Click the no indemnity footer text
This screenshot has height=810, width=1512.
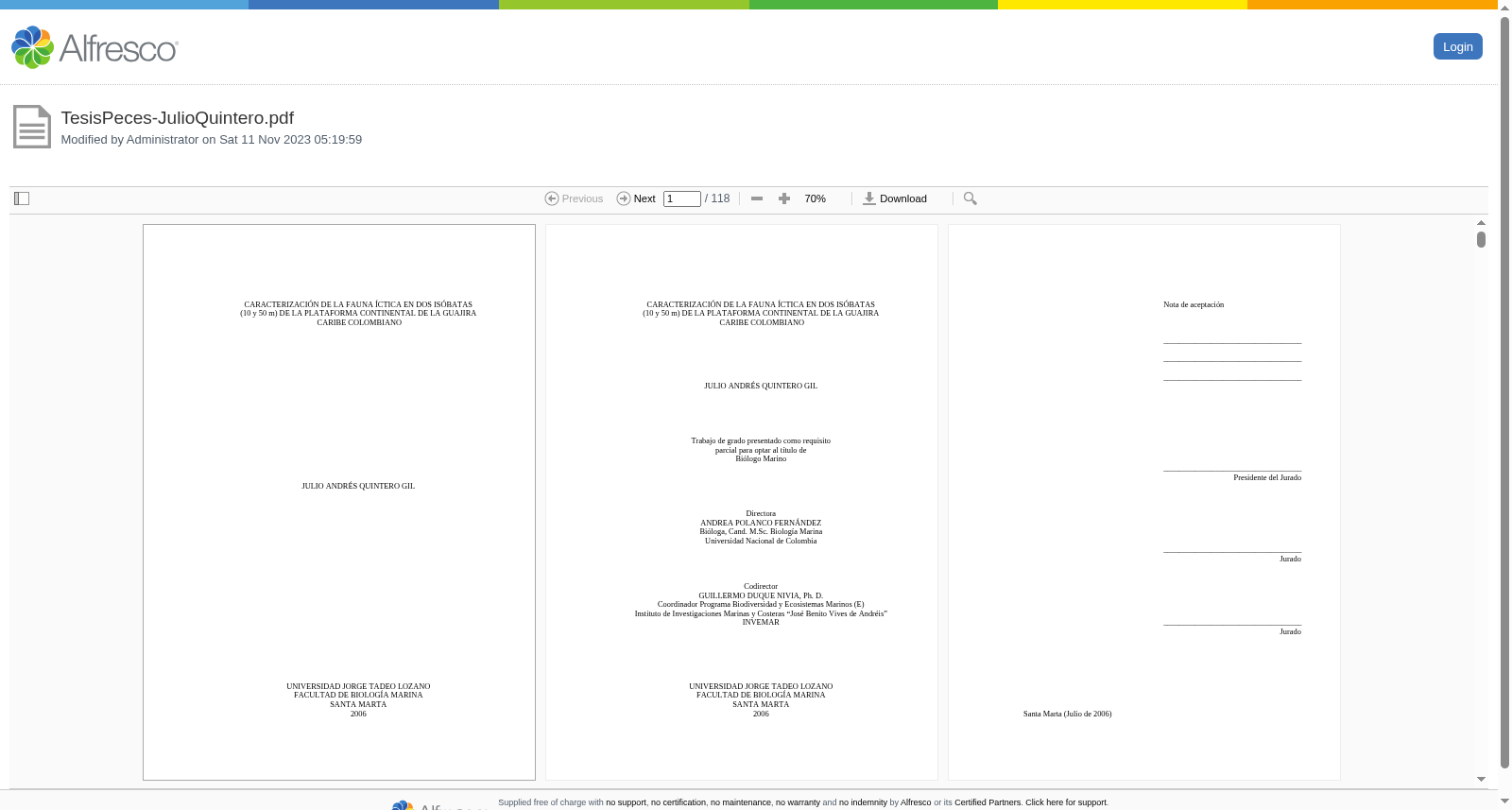coord(863,802)
